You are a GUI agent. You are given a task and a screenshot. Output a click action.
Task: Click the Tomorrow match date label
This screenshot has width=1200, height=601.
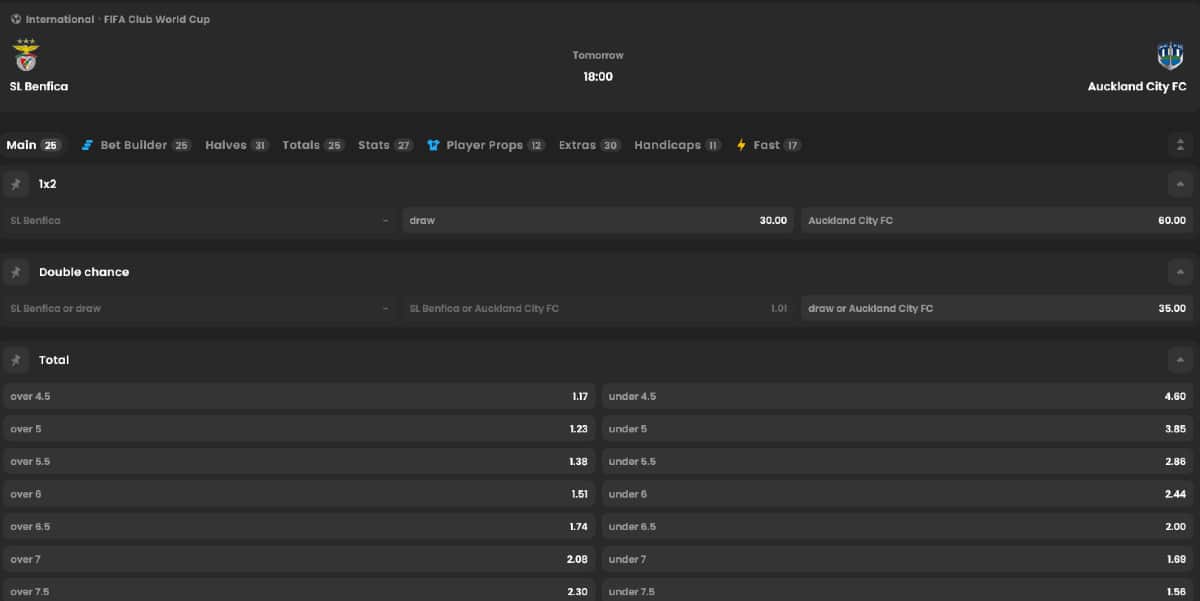[x=598, y=55]
